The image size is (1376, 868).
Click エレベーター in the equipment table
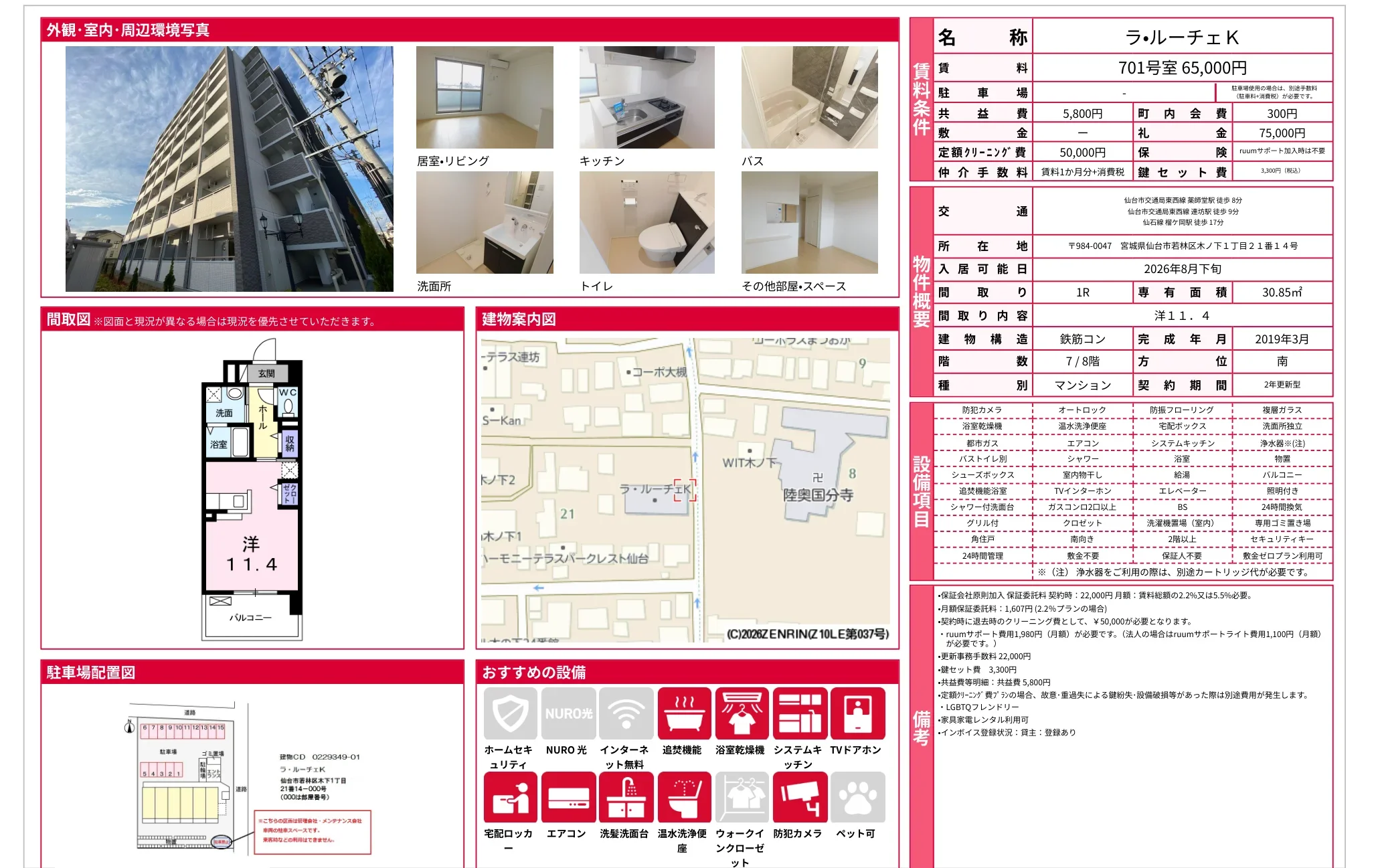1183,491
